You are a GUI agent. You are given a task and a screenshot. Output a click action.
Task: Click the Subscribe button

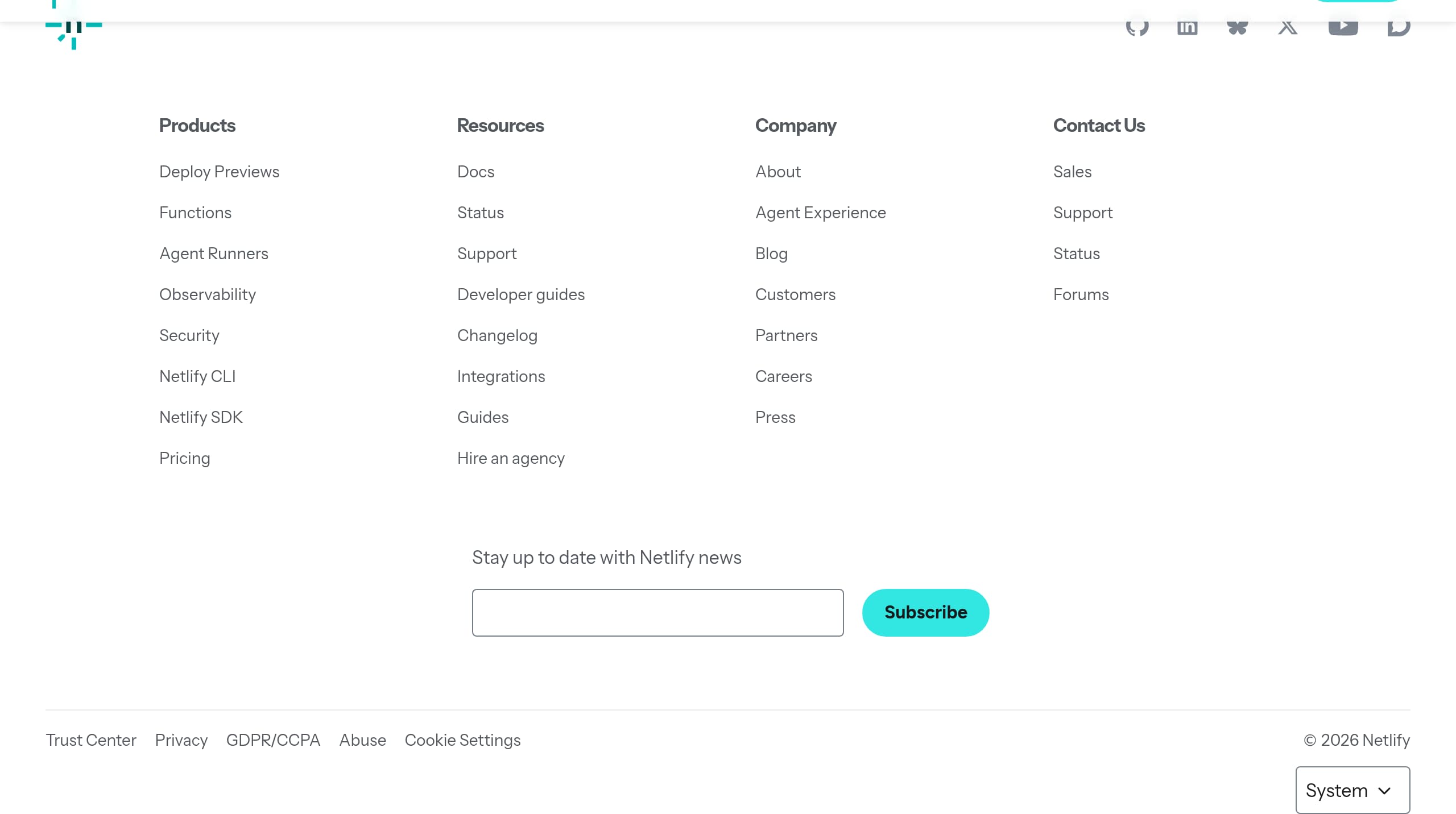[925, 612]
